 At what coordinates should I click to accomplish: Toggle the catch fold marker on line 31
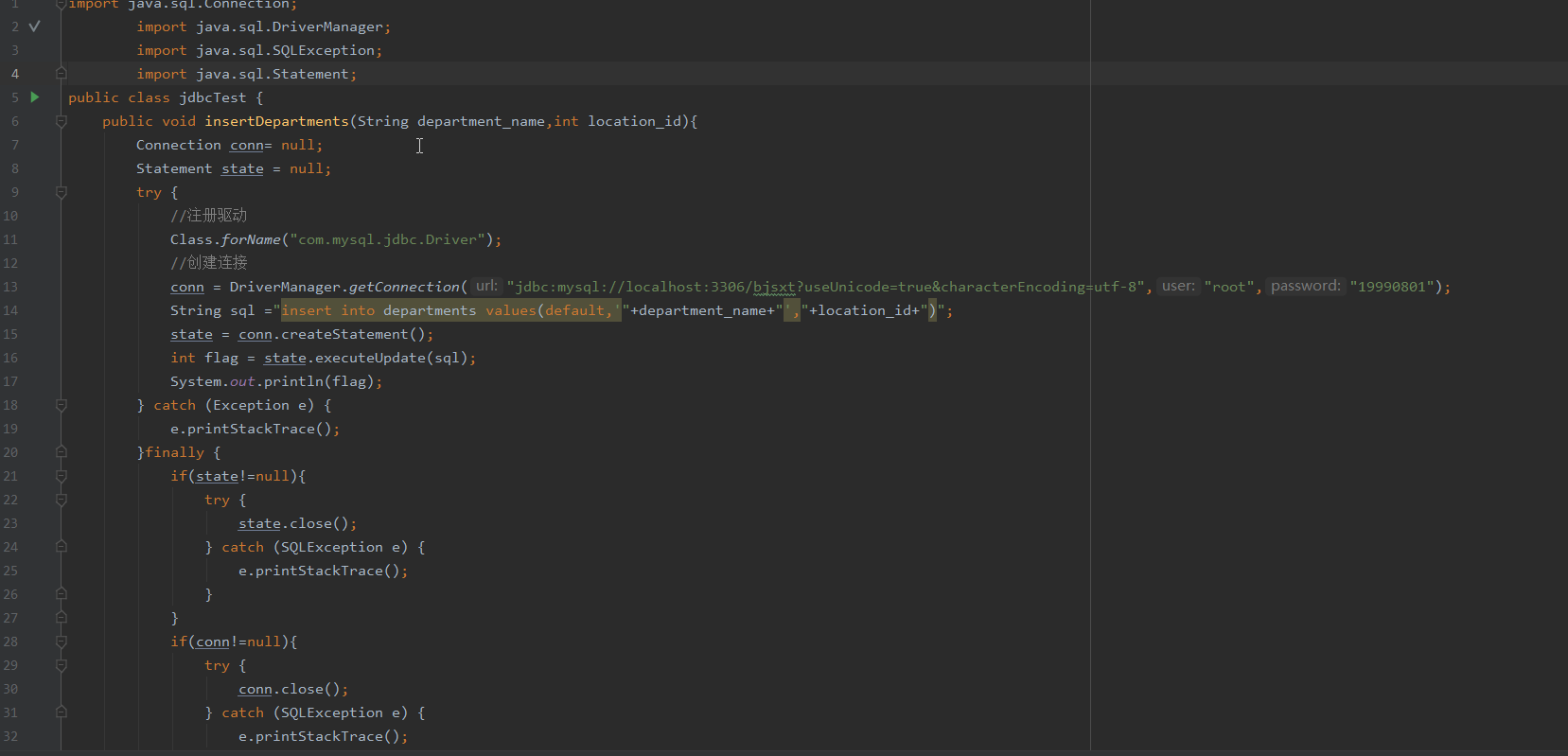click(61, 712)
